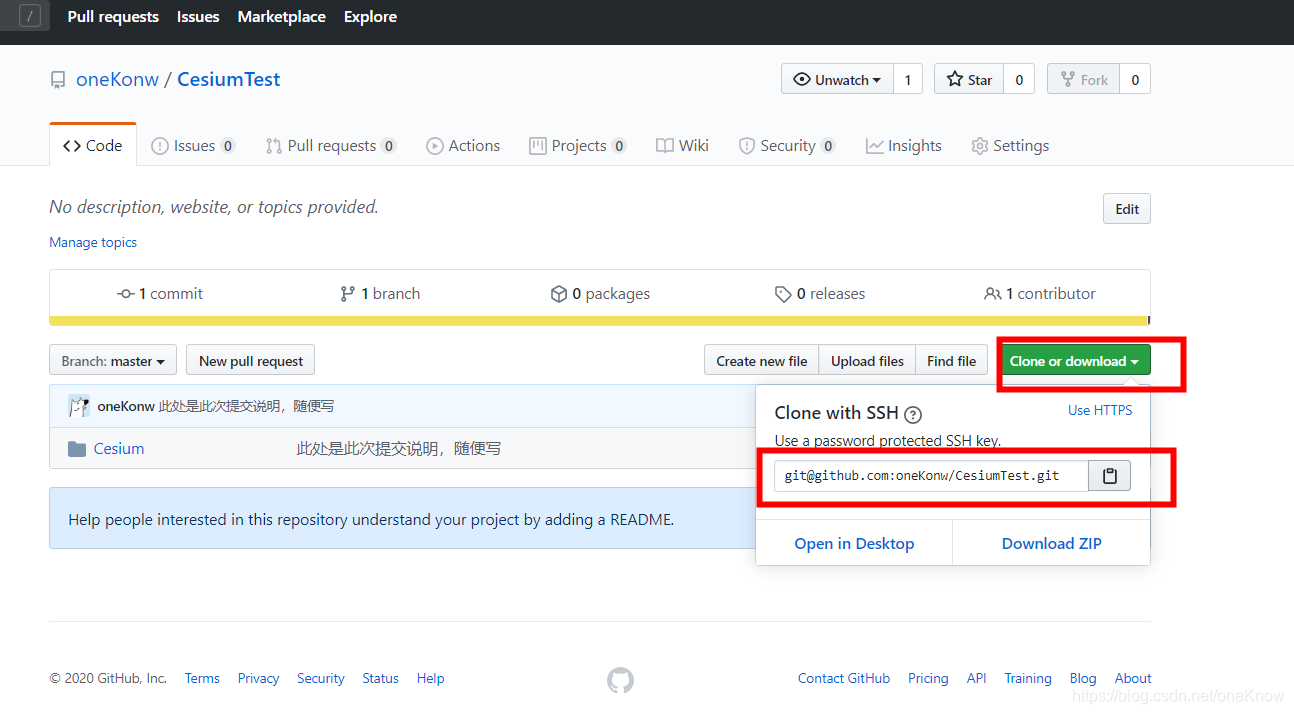Open the footer Training link
Screen dimensions: 1294x714
tap(1028, 678)
